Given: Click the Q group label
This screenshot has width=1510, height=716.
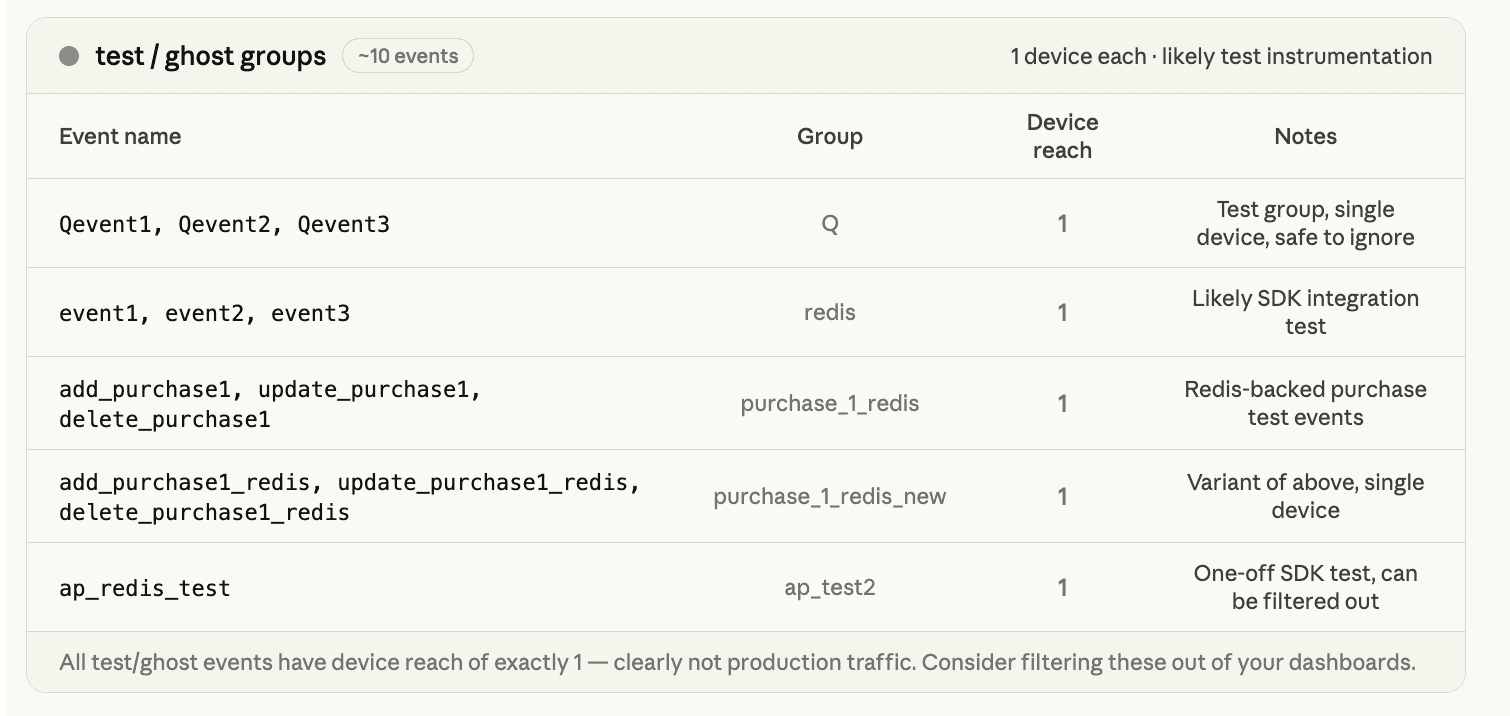Looking at the screenshot, I should [x=829, y=224].
